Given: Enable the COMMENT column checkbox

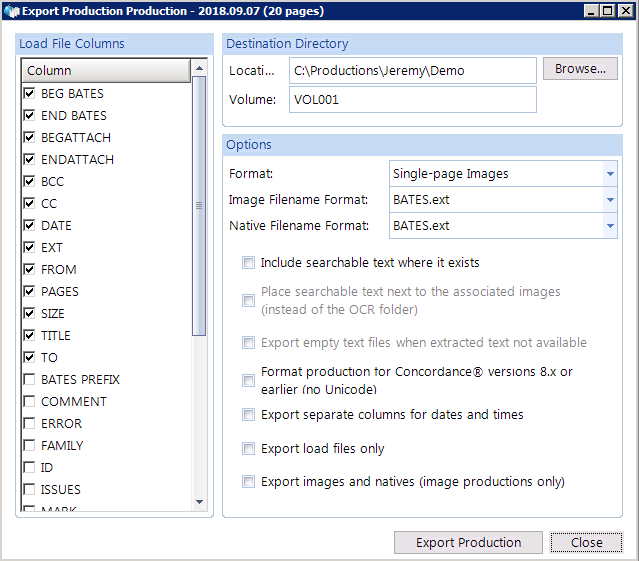Looking at the screenshot, I should (29, 401).
